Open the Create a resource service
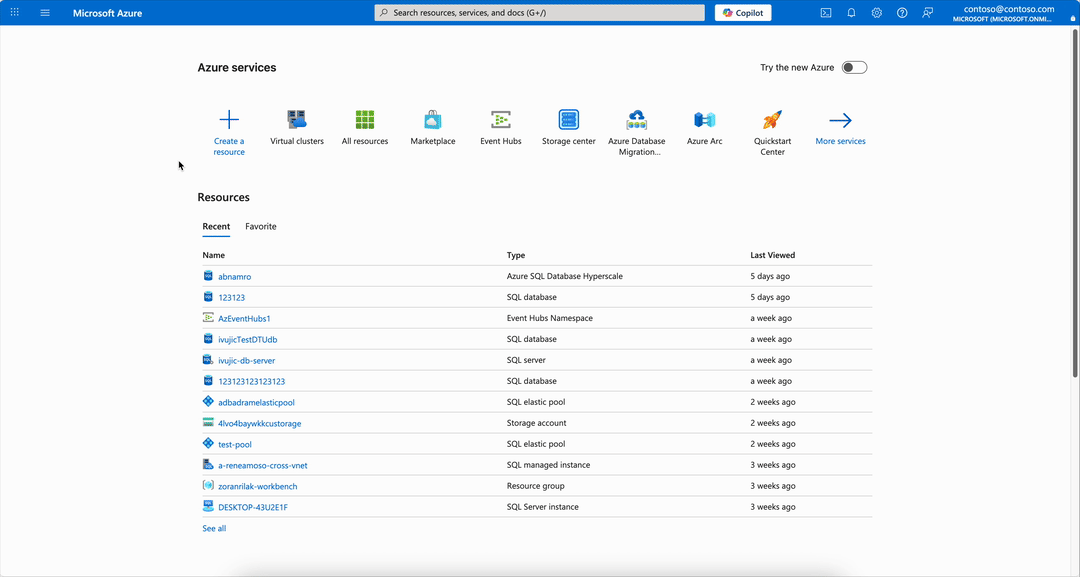 pos(229,125)
